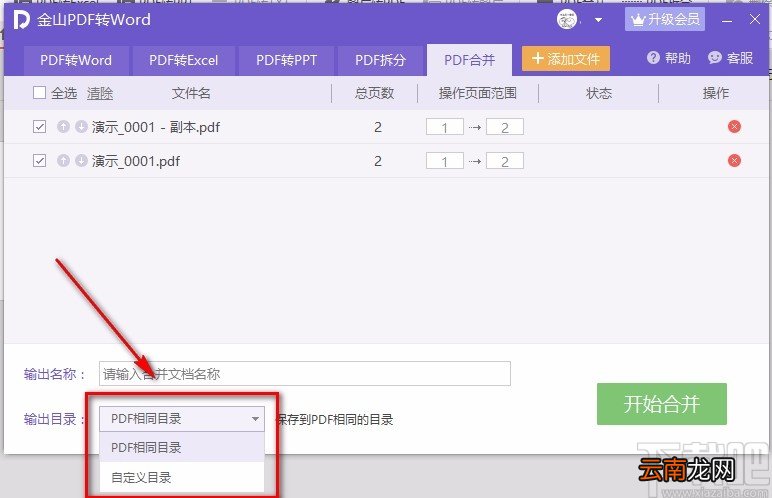Choose PDF相同目录 from the dropdown list
This screenshot has height=498, width=772.
[x=182, y=447]
